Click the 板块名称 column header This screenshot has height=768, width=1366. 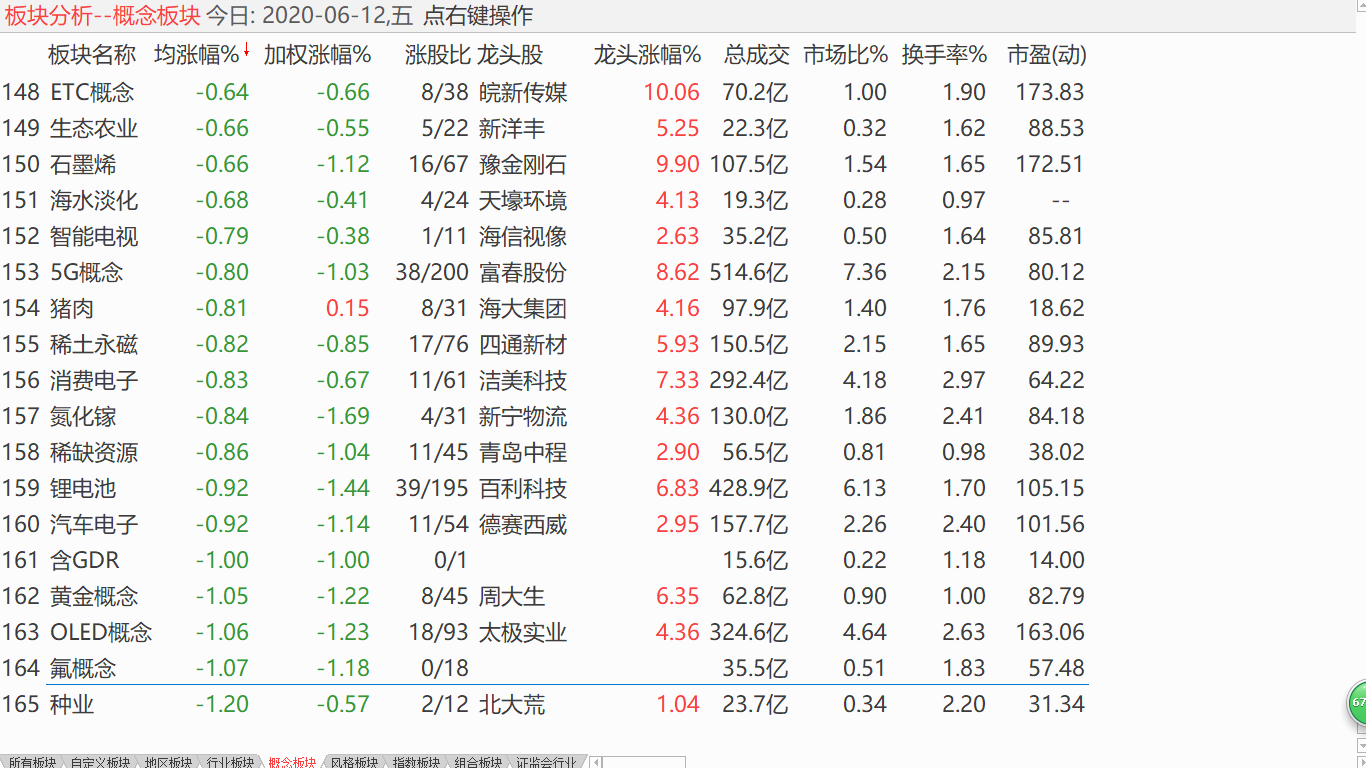point(92,55)
